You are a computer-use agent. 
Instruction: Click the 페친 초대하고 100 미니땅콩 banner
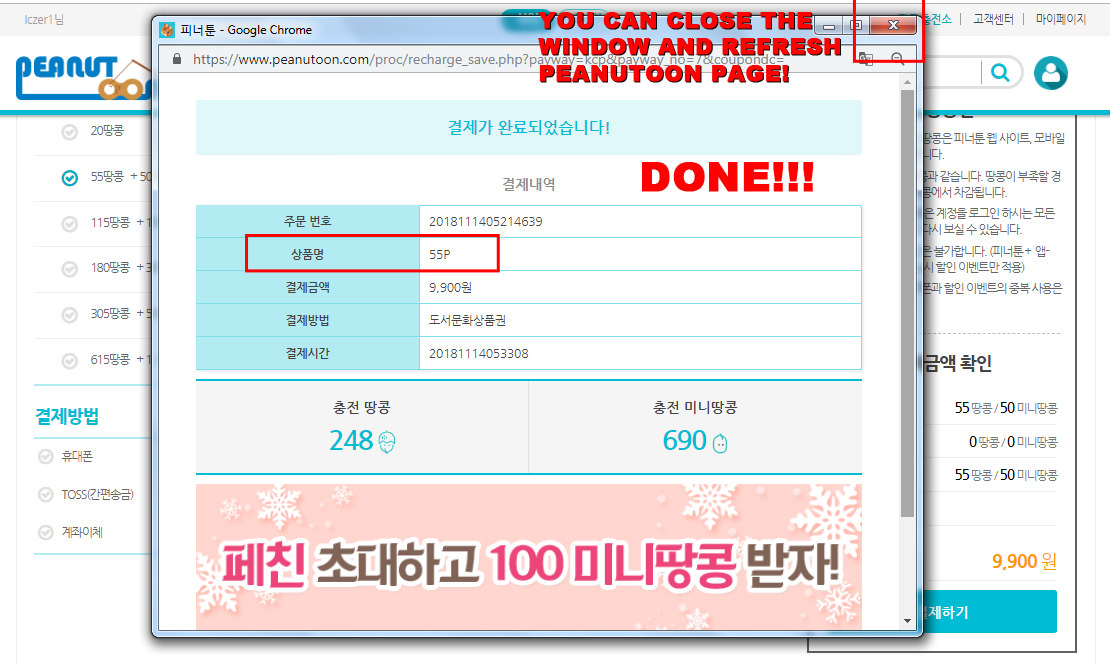(x=528, y=557)
